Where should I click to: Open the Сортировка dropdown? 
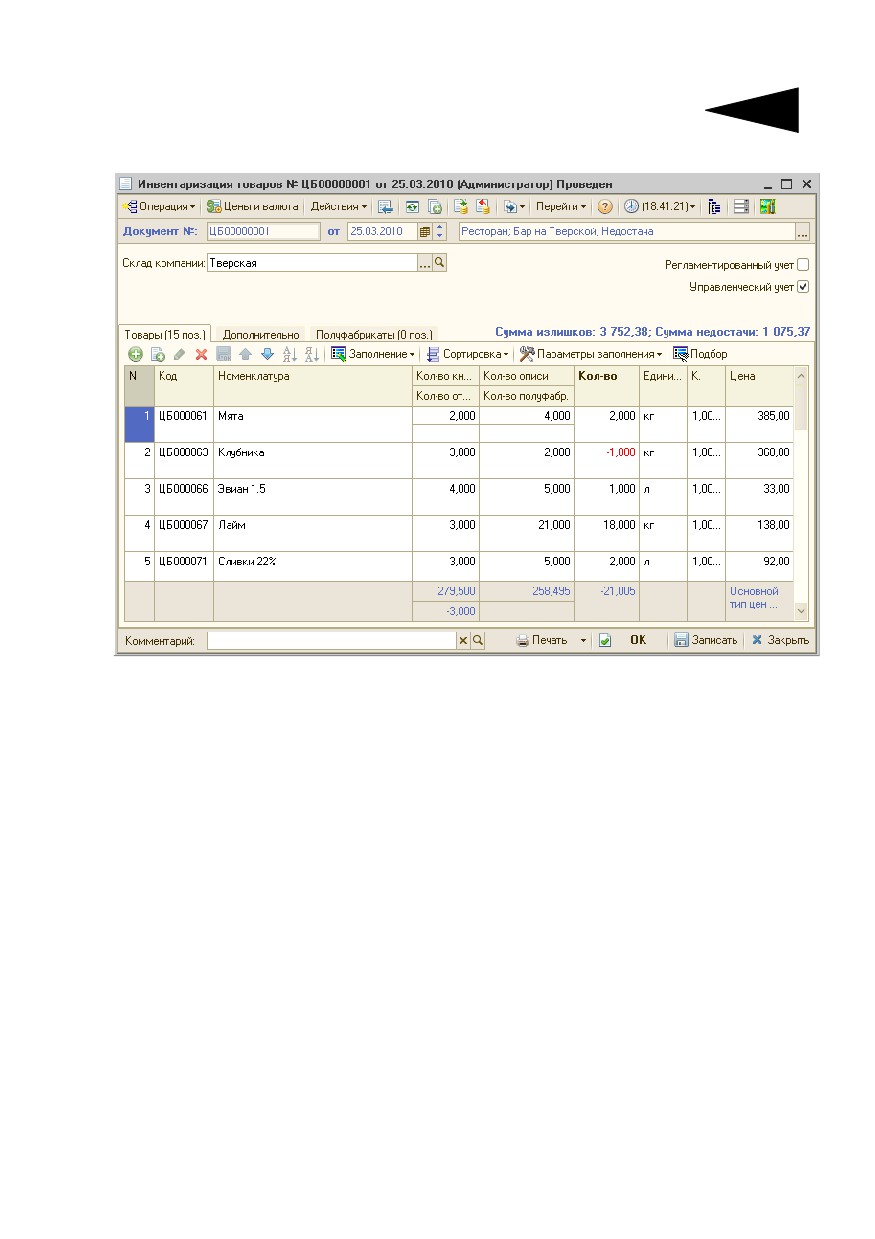click(467, 354)
